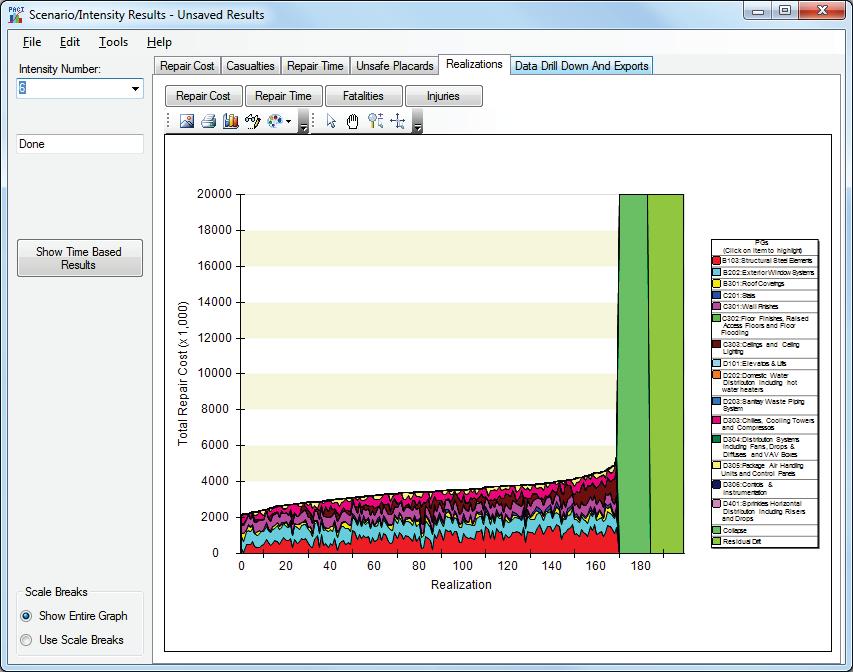853x672 pixels.
Task: Select the magnifier zoom tool
Action: pos(375,121)
